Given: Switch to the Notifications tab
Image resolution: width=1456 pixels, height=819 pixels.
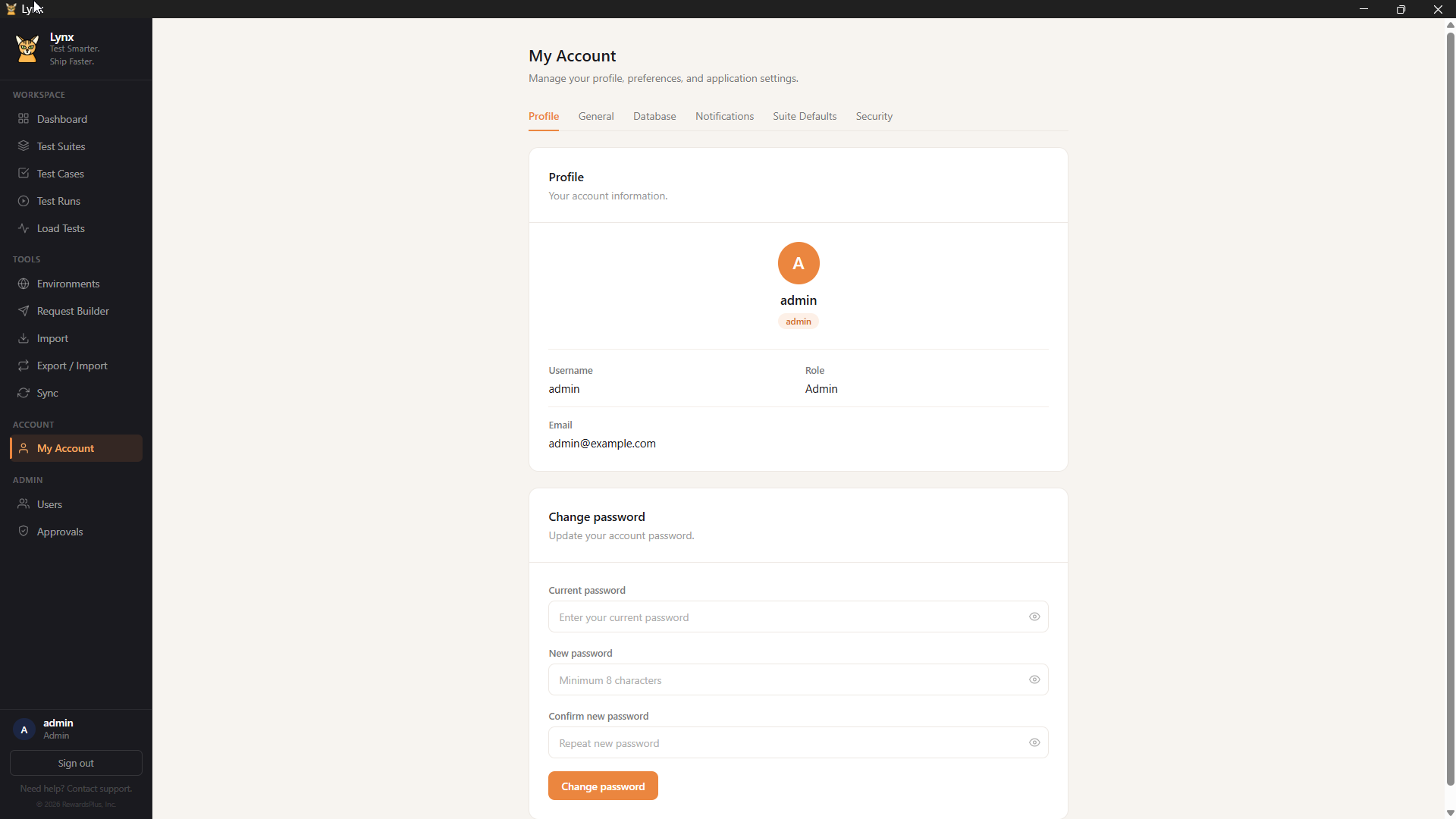Looking at the screenshot, I should [x=724, y=116].
